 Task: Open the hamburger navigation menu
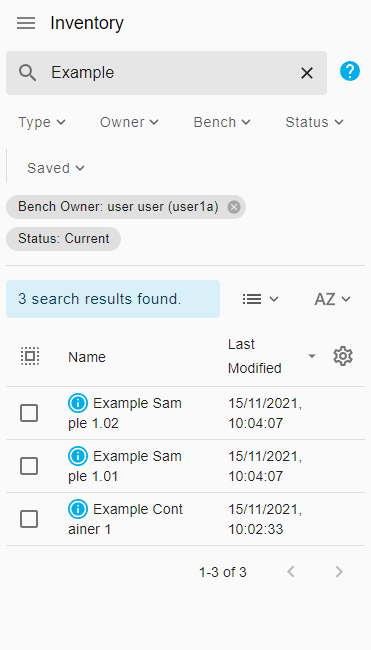[x=26, y=23]
